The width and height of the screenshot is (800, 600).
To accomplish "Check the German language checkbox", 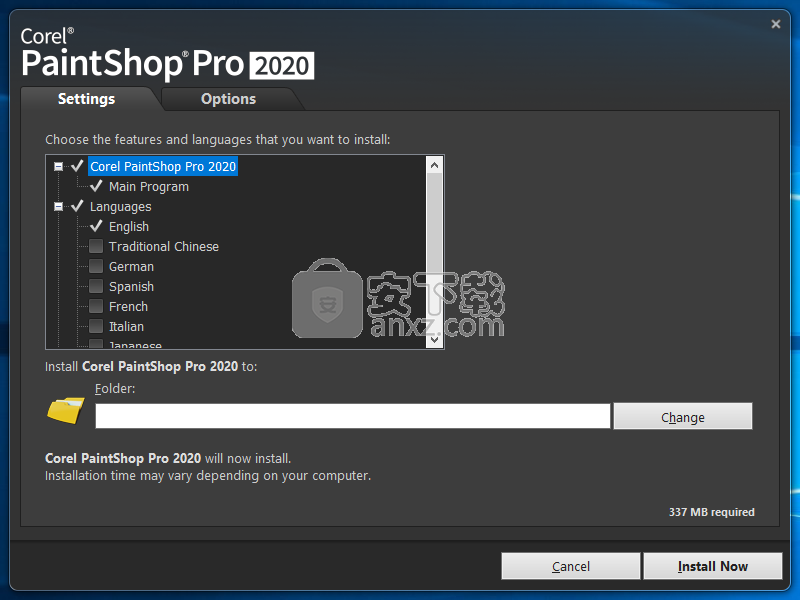I will (x=96, y=266).
